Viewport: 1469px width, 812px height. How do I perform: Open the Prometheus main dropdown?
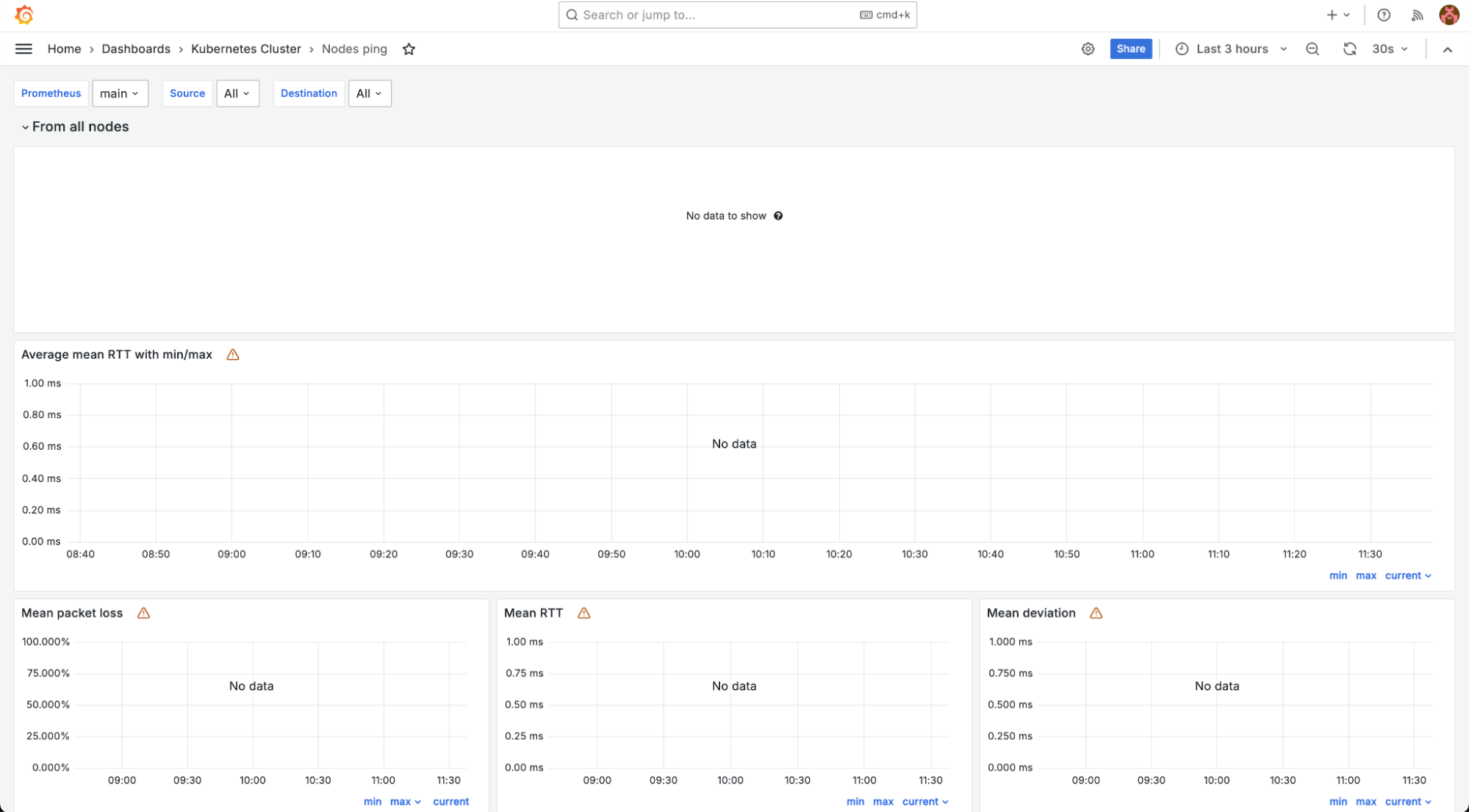120,93
